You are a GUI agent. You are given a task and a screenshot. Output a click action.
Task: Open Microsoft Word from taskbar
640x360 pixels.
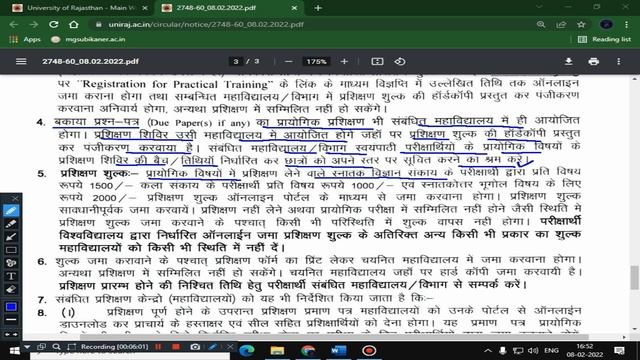338,351
